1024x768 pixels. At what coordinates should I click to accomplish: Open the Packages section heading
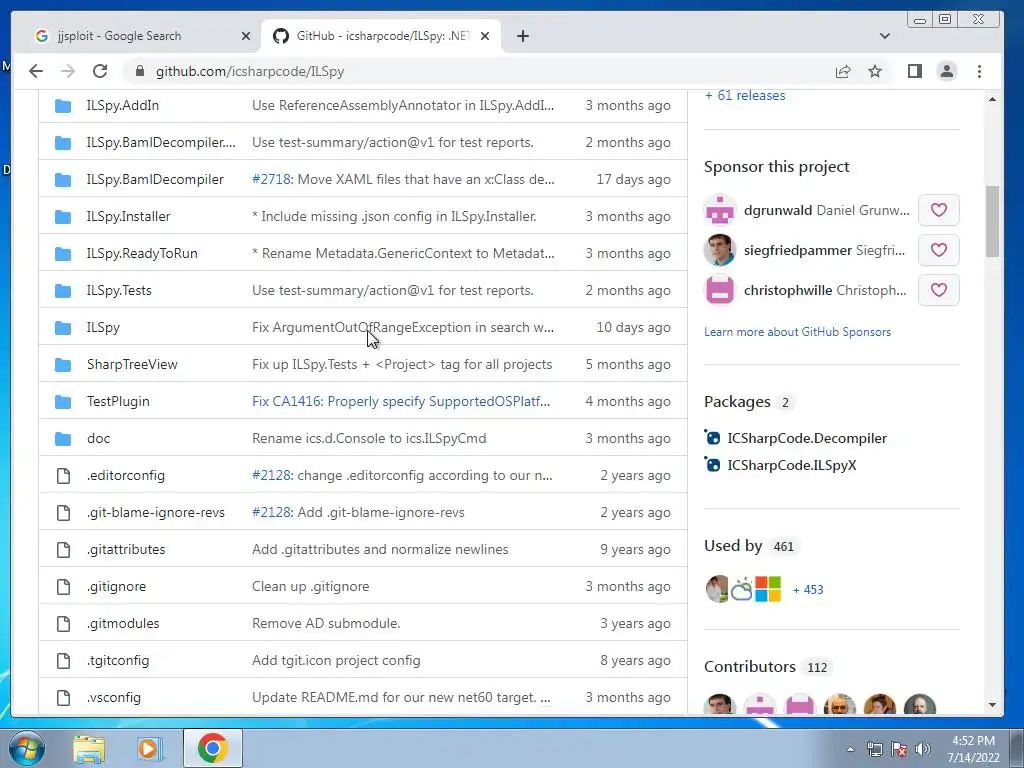(x=737, y=402)
